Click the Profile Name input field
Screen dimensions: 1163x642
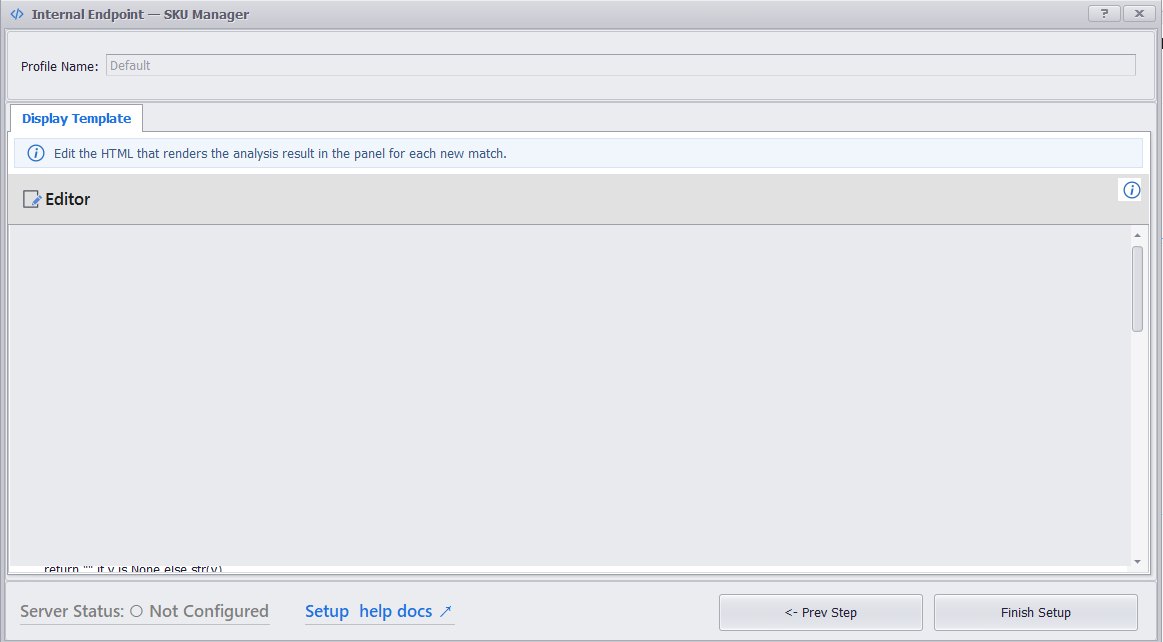[x=620, y=65]
